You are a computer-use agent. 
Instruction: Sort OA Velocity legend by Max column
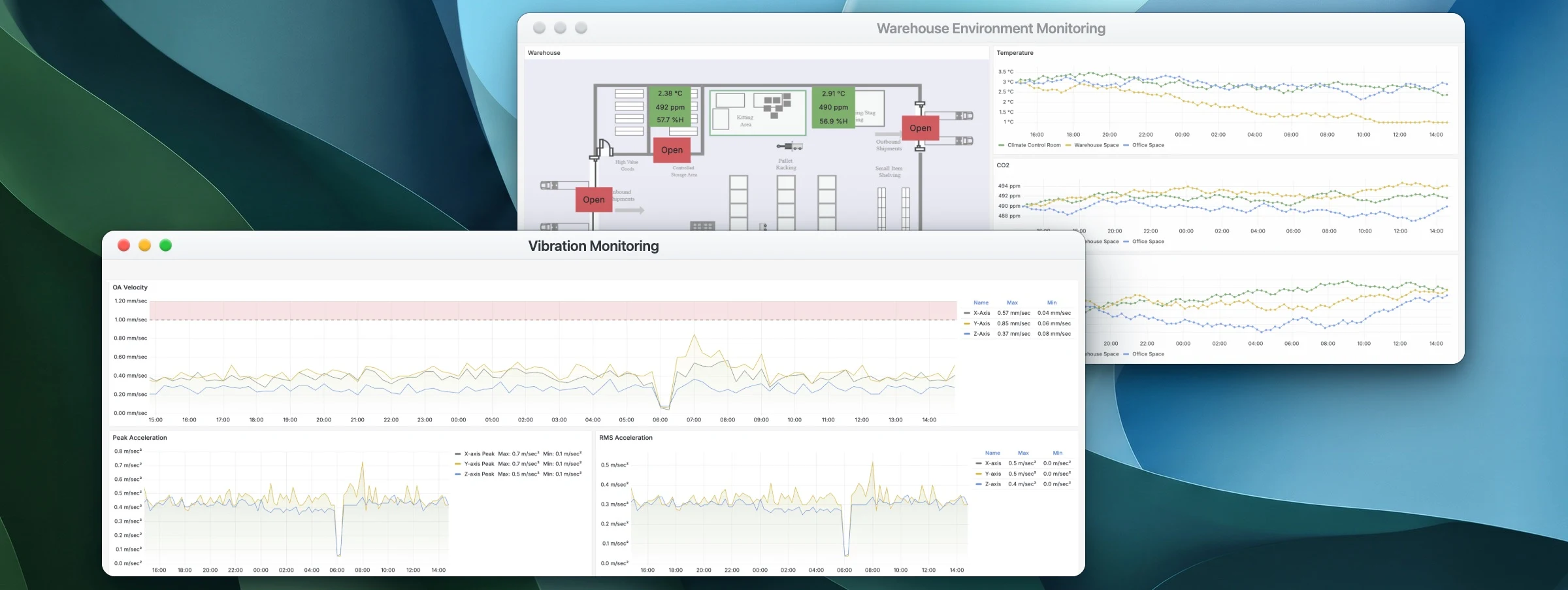(x=1012, y=303)
